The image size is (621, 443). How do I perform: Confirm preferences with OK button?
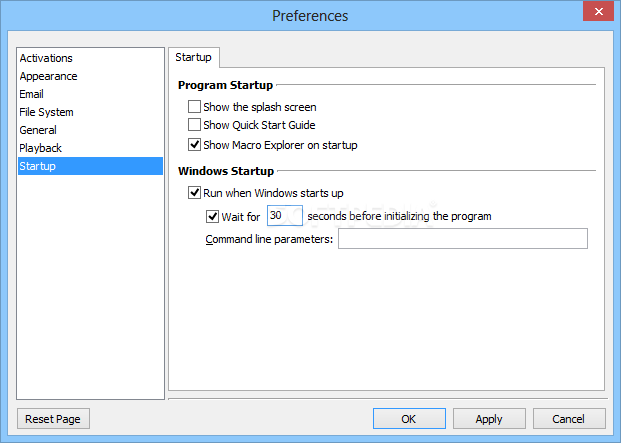pyautogui.click(x=409, y=419)
